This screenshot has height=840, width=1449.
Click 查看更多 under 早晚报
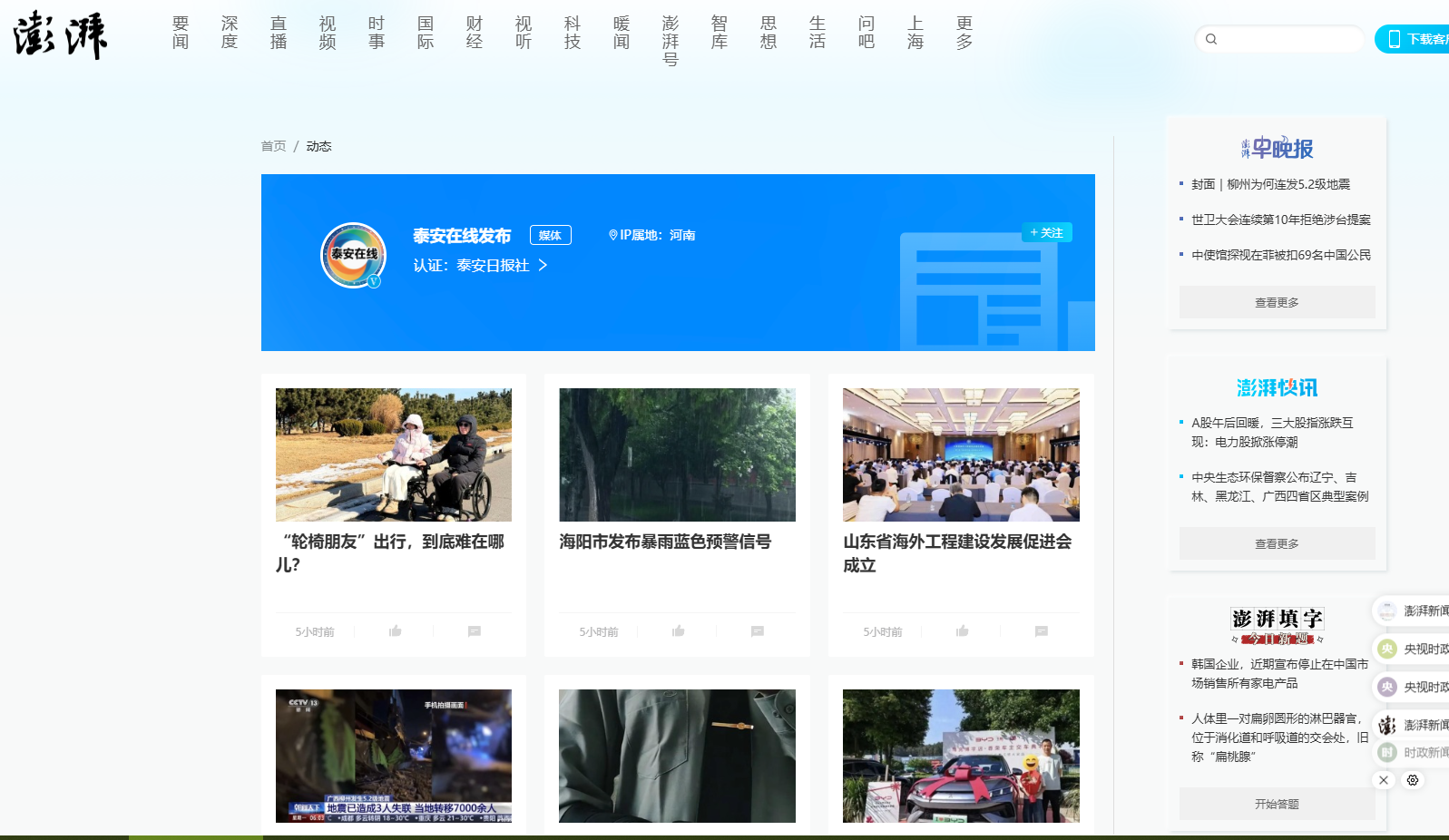tap(1277, 302)
